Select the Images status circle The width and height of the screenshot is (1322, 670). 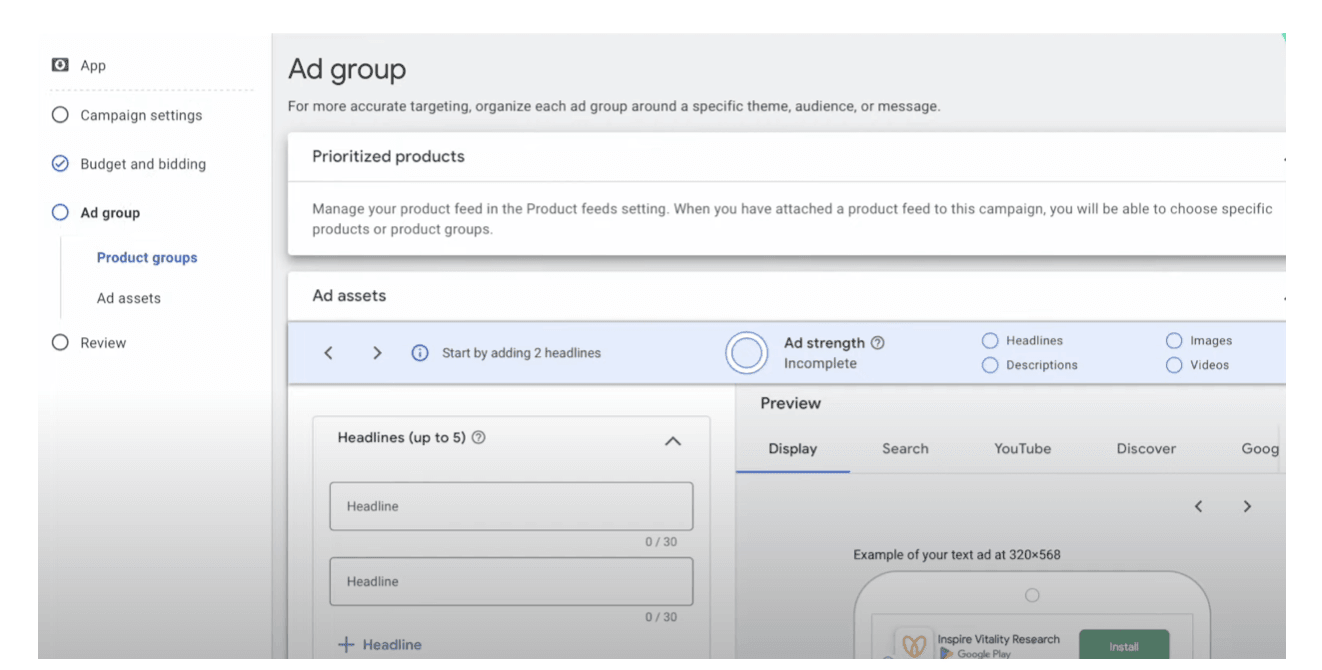coord(1174,341)
